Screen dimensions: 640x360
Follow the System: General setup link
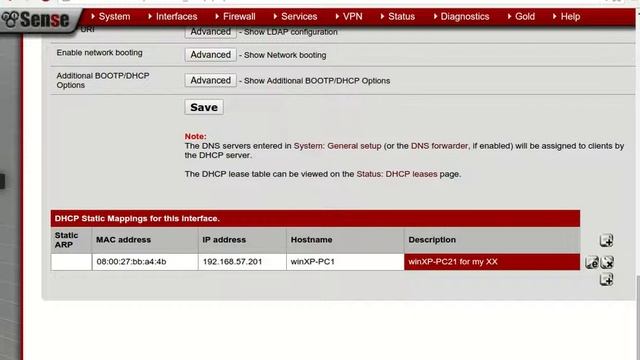coord(337,146)
